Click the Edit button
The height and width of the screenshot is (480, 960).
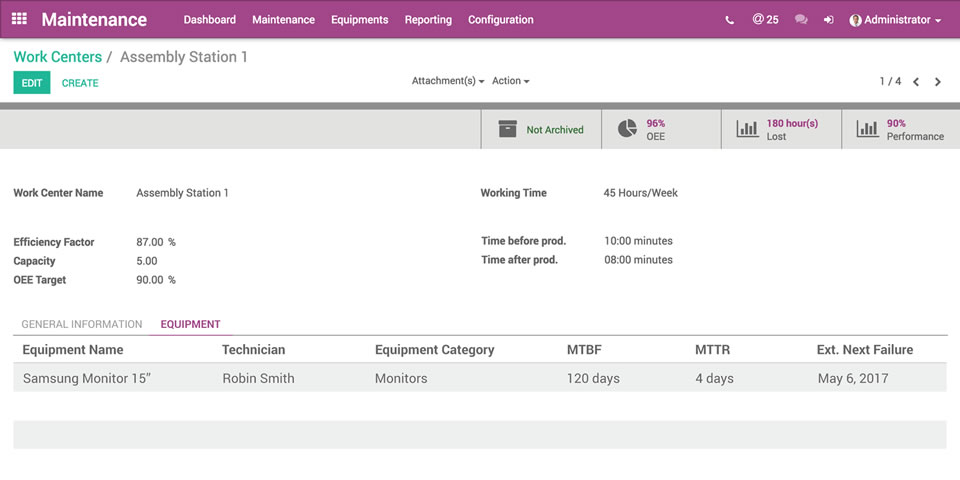(x=32, y=83)
